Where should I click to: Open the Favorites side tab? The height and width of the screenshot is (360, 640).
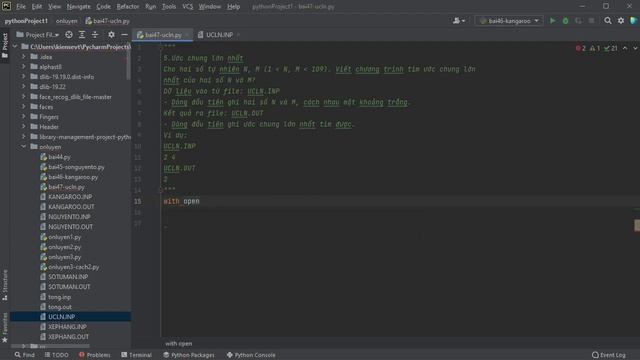[5, 328]
